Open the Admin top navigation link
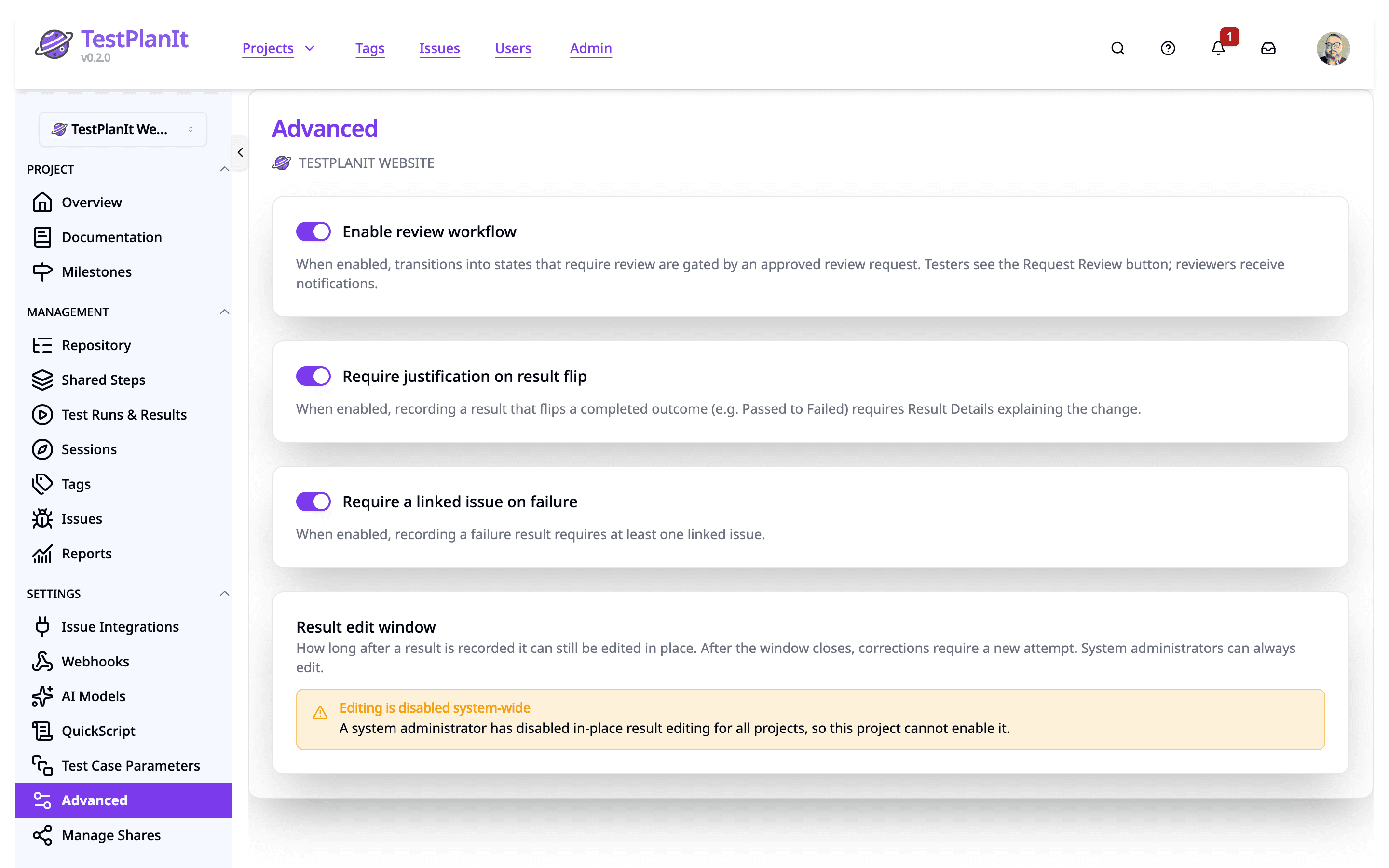Viewport: 1389px width, 868px height. [x=591, y=48]
